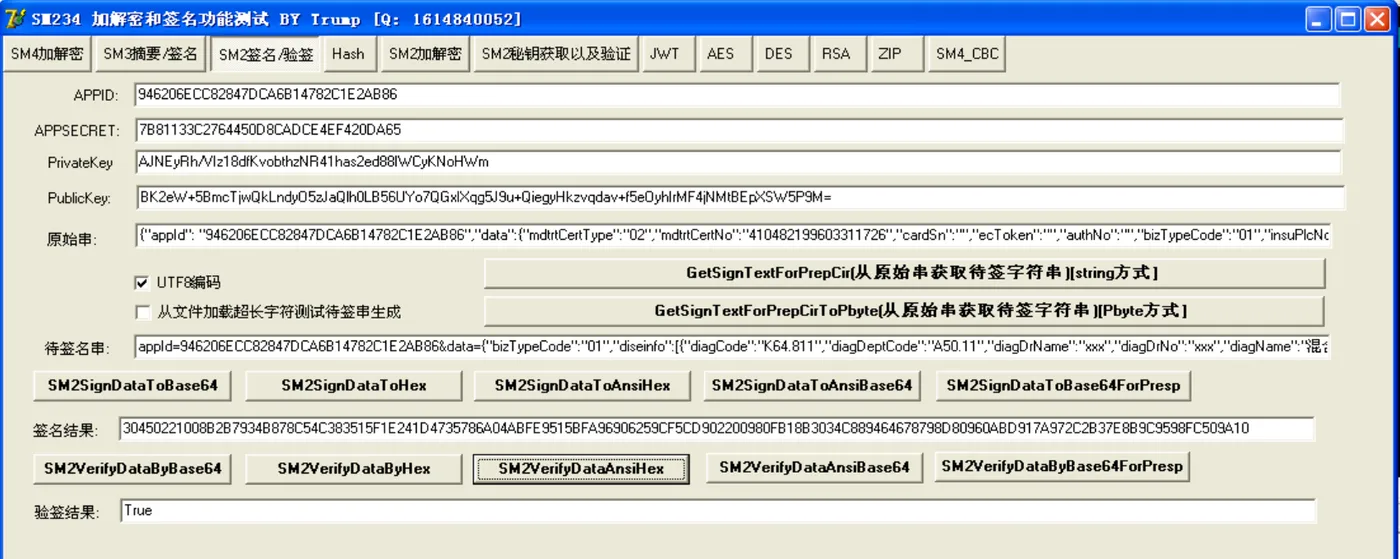
Task: Click the SM2VerifyDataByBase64 button
Action: pos(132,468)
